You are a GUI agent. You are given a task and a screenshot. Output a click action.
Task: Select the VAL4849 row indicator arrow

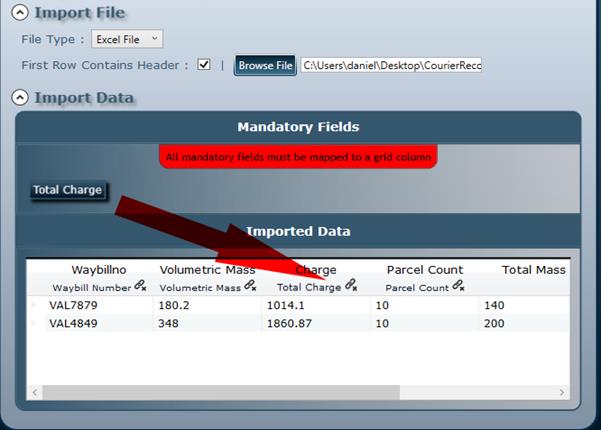pos(33,324)
